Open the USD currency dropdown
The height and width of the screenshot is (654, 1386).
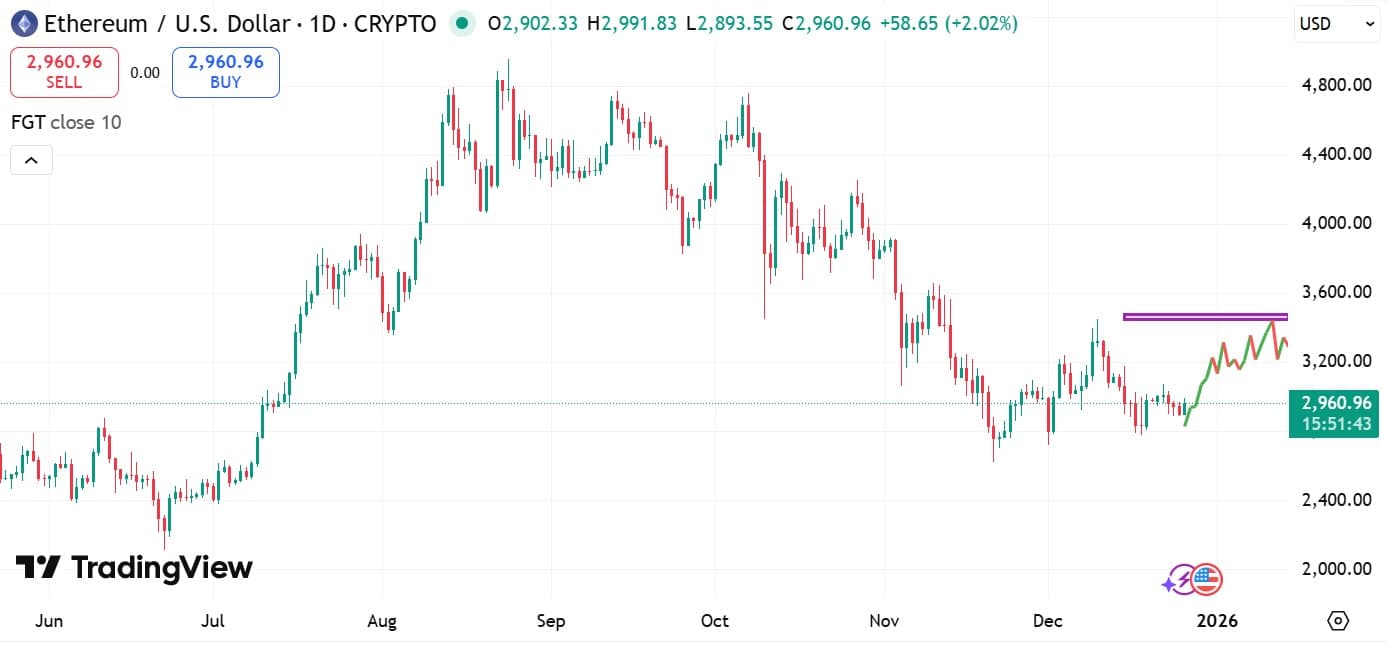pyautogui.click(x=1336, y=23)
